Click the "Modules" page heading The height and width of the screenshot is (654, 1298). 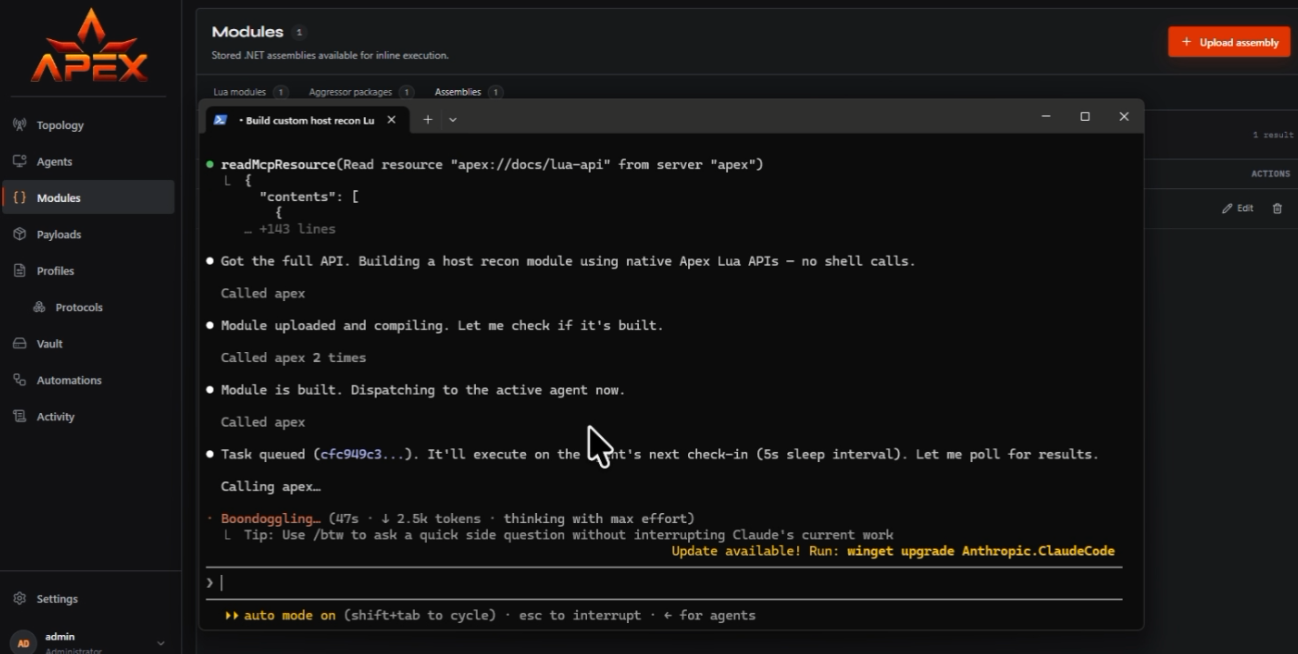(x=248, y=32)
